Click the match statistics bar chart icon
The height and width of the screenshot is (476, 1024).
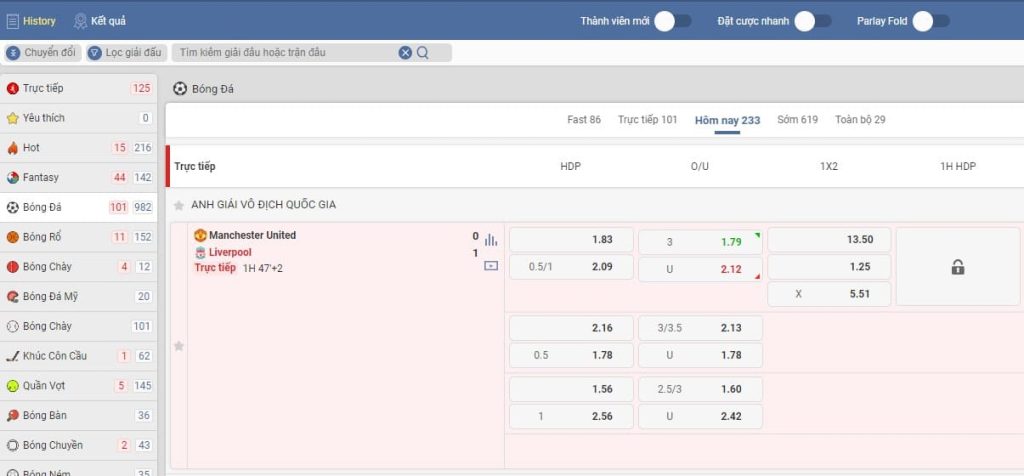click(x=490, y=240)
